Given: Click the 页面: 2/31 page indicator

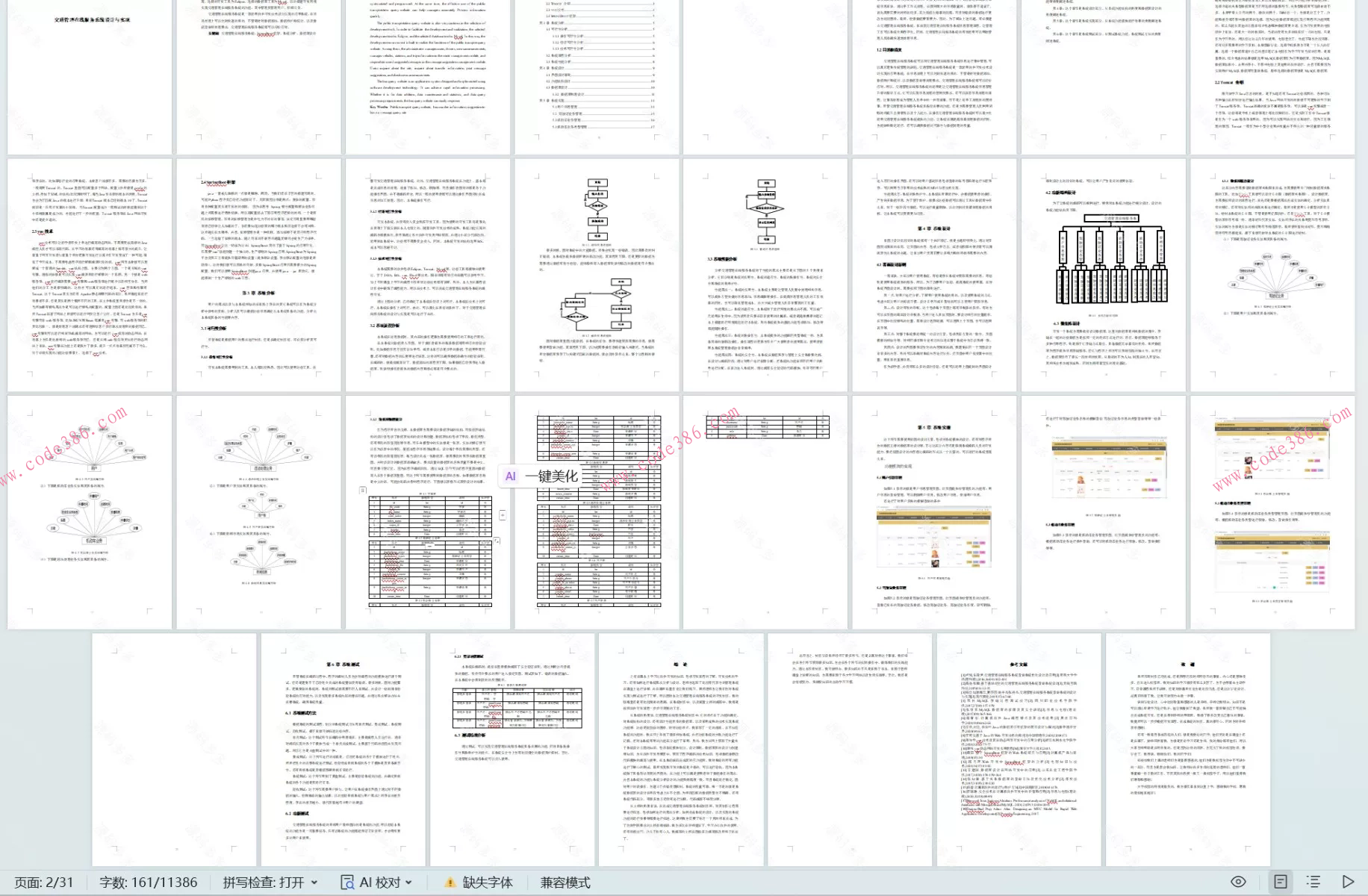Looking at the screenshot, I should tap(44, 883).
